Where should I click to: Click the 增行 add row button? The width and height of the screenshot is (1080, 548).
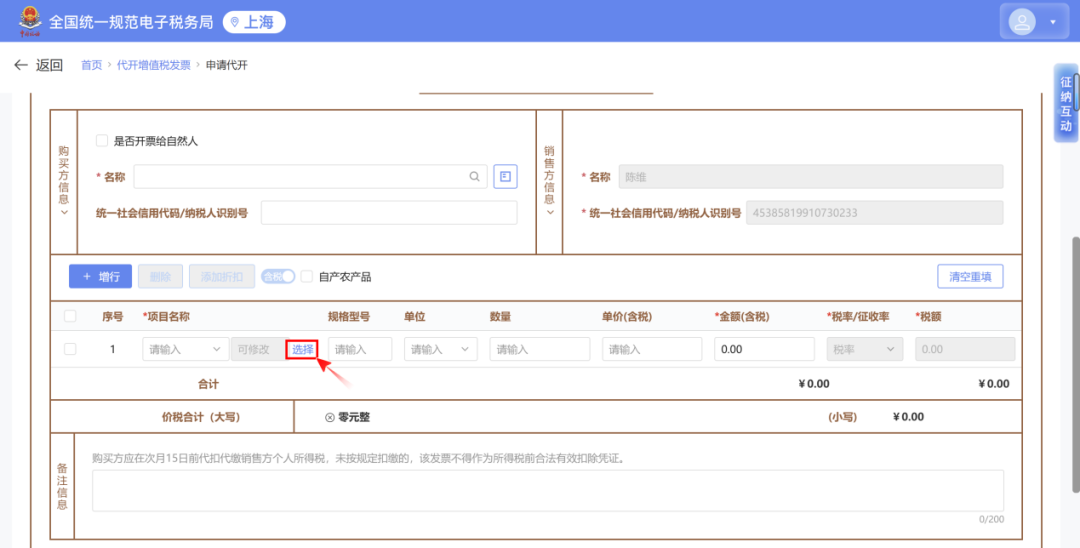[x=101, y=276]
